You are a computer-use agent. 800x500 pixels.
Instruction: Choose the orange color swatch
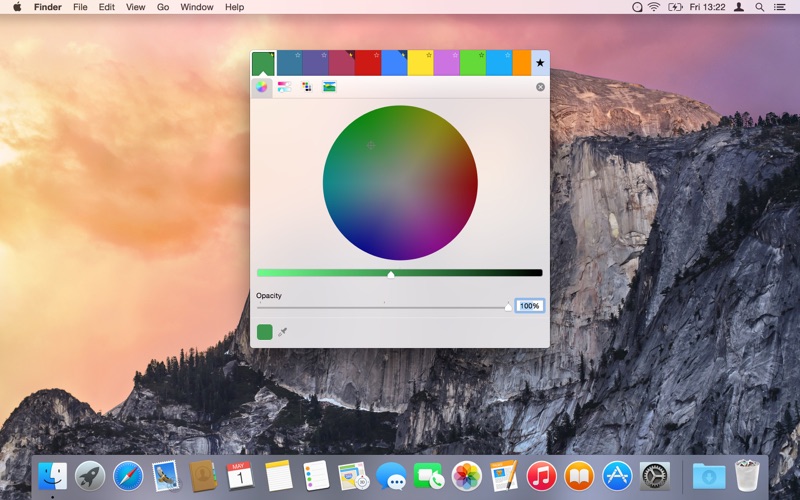521,64
